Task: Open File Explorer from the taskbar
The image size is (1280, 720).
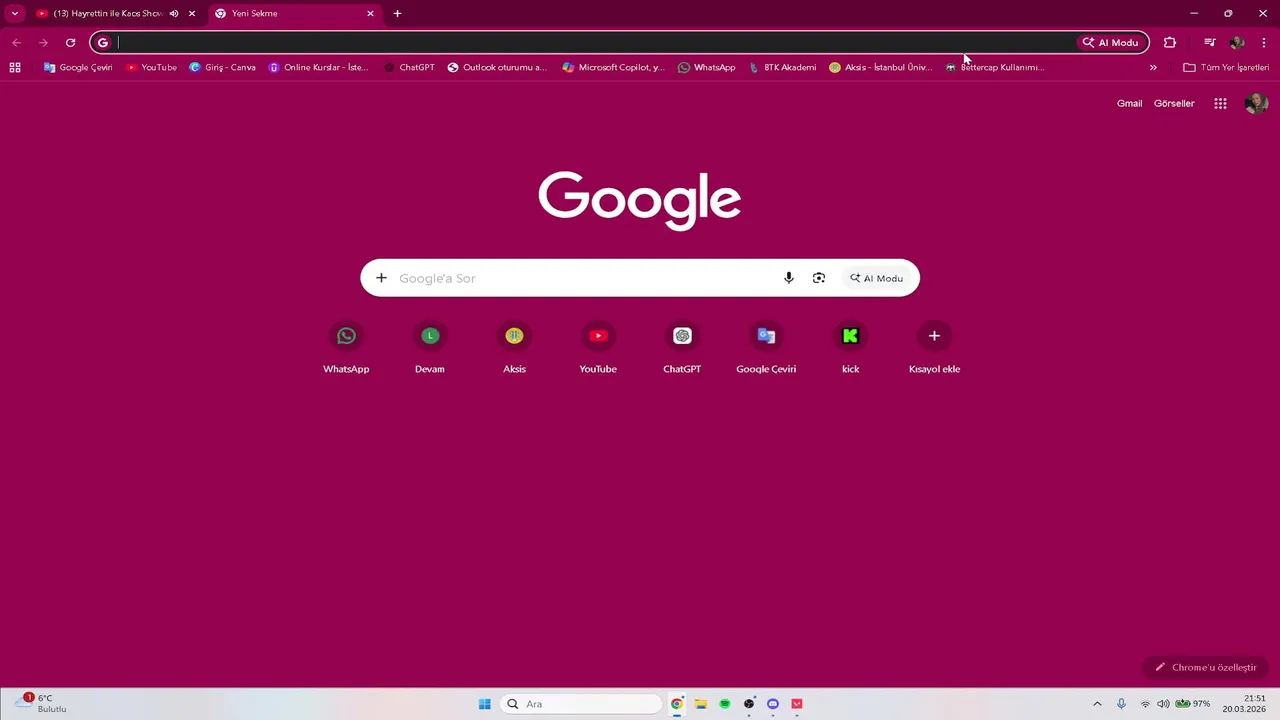Action: tap(701, 704)
